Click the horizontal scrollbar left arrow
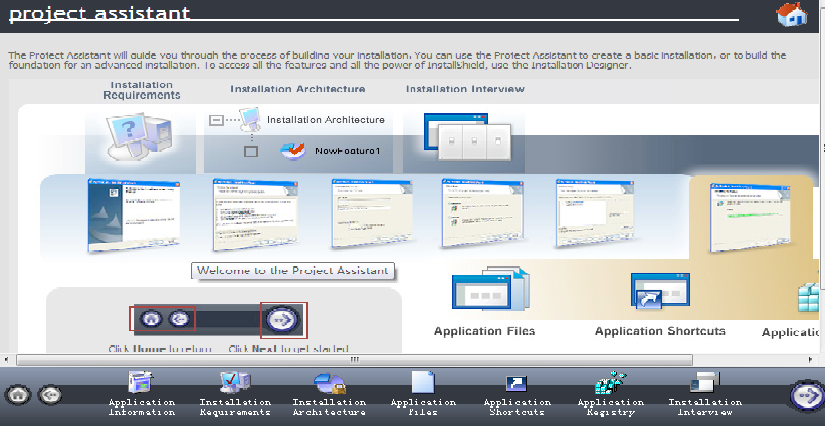 (x=6, y=360)
